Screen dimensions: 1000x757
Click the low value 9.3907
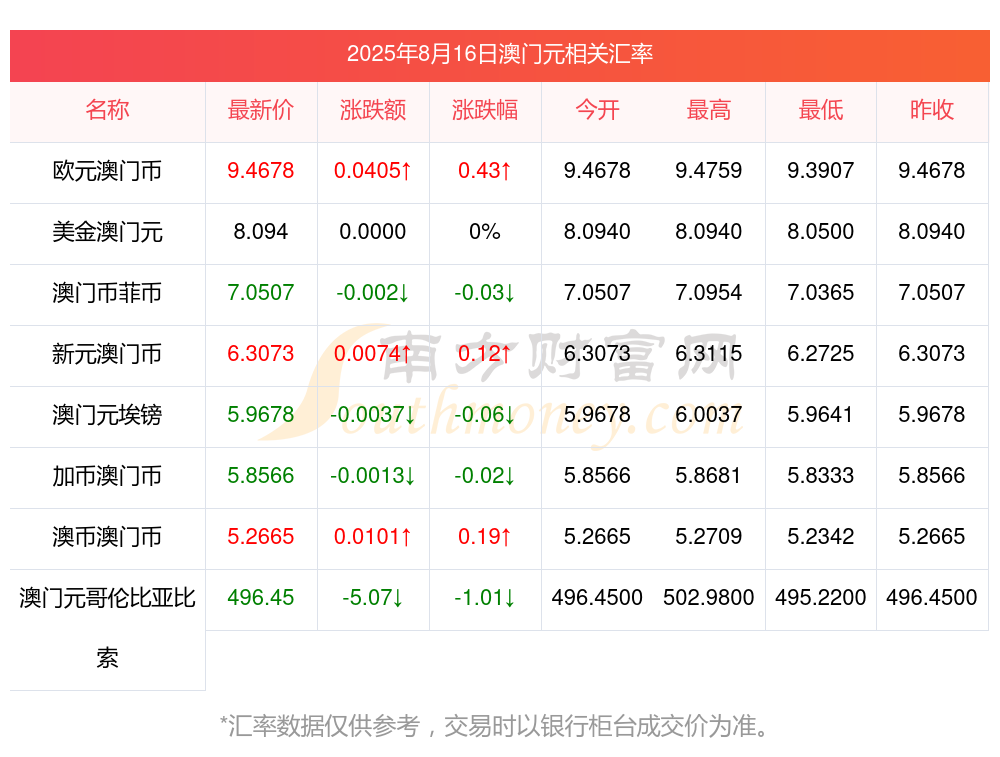(821, 171)
